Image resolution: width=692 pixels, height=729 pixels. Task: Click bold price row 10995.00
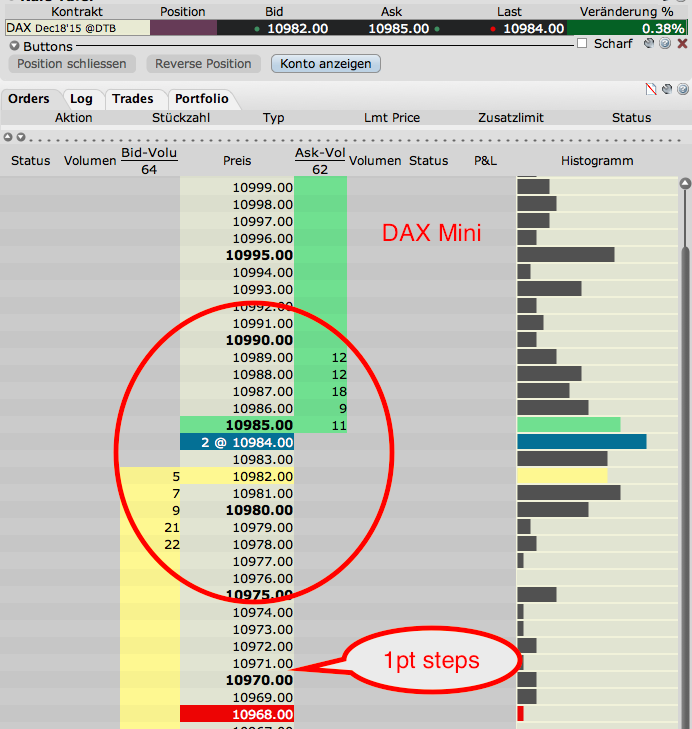(260, 255)
